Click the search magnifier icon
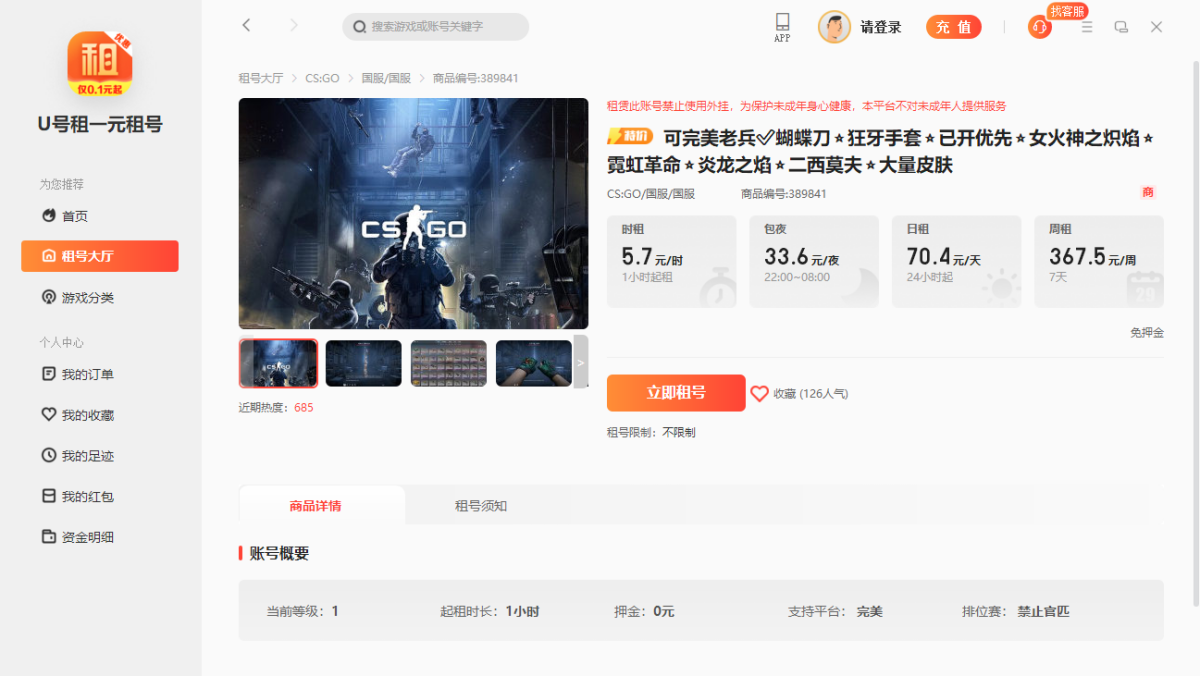Viewport: 1200px width, 676px height. [x=359, y=27]
